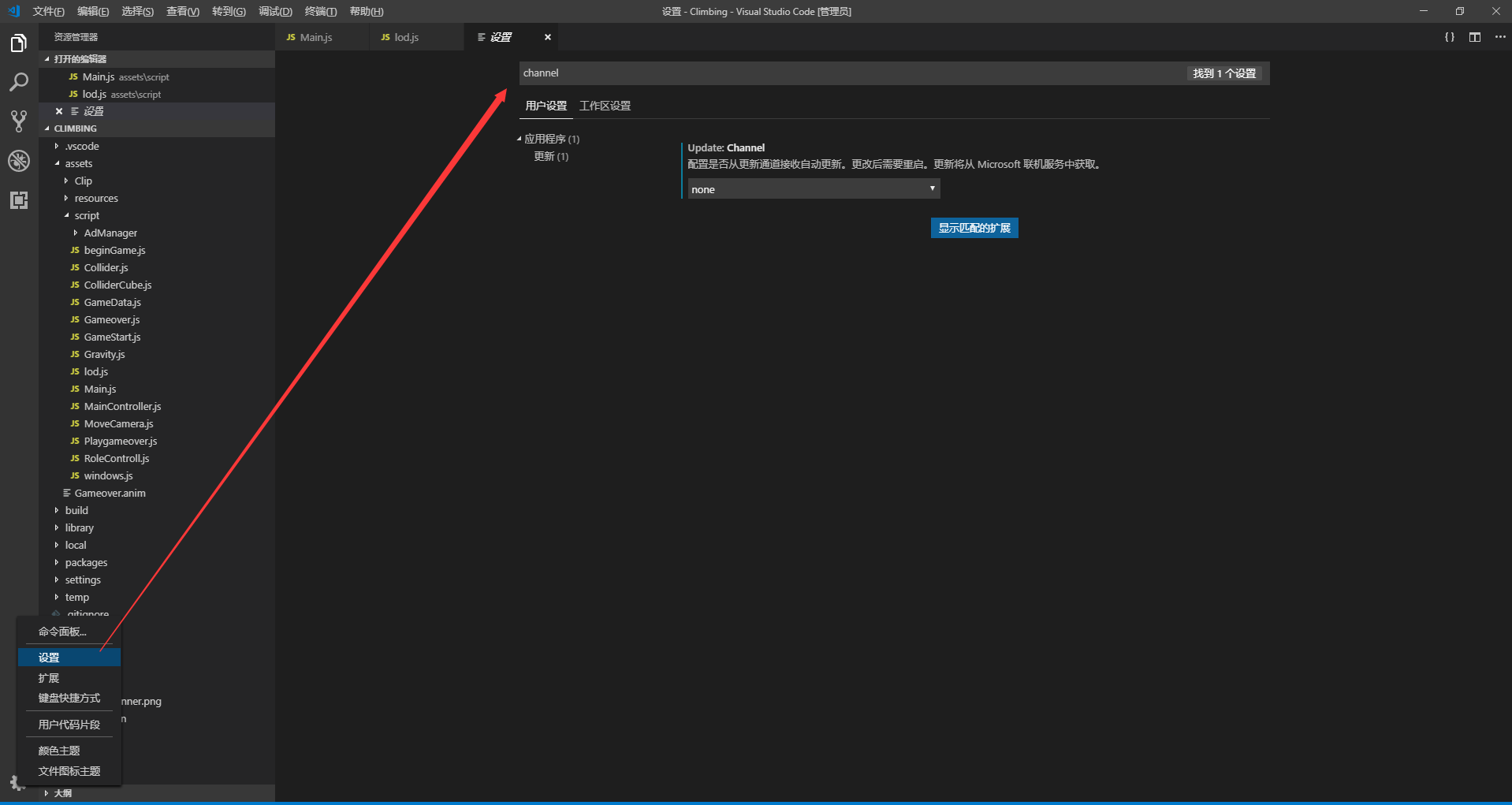Switch to the lod.js editor tab
Screen dimensions: 1512x805
[406, 36]
